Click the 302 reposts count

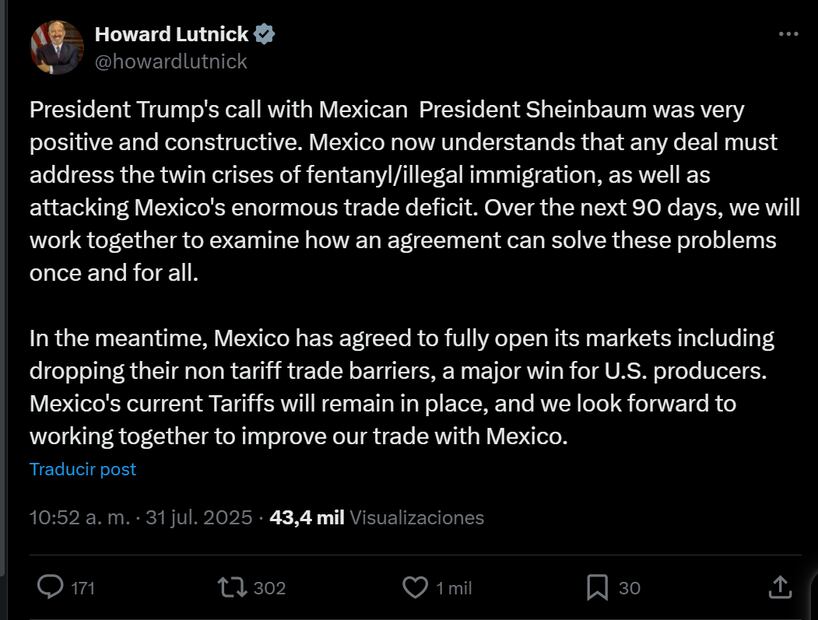[x=269, y=588]
